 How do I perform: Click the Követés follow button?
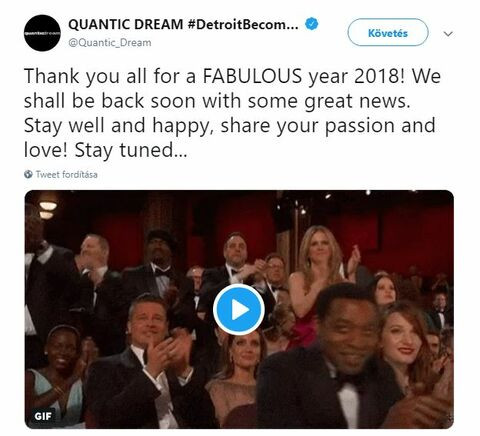tap(388, 32)
